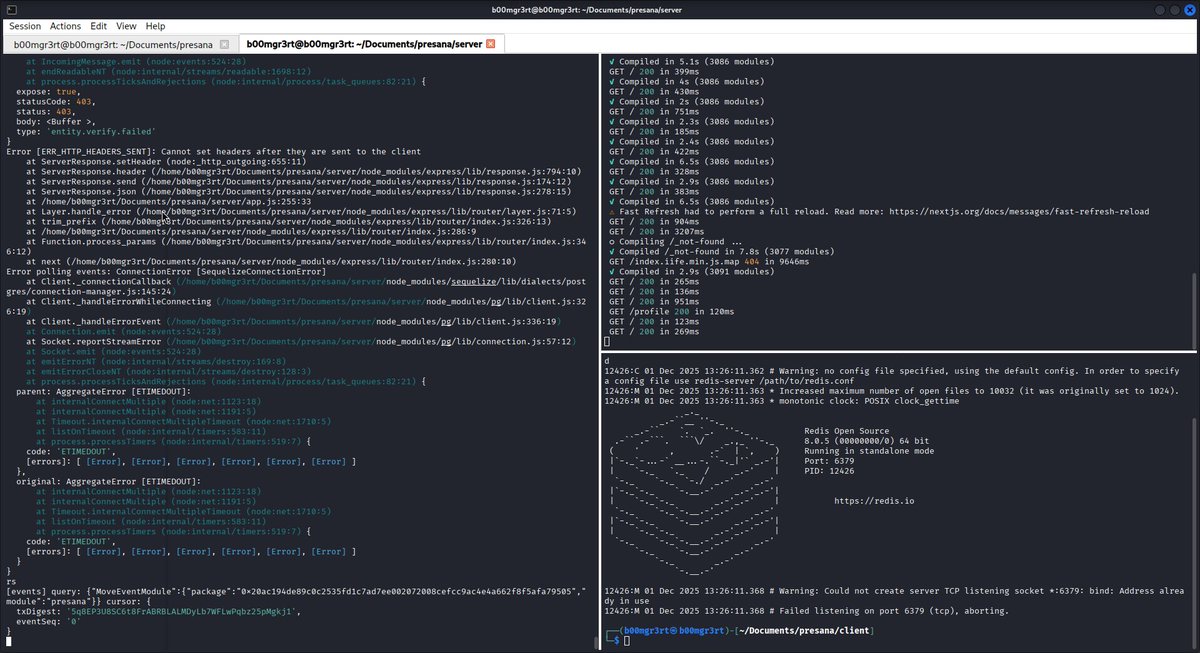Select the 'expose: true,' line
1200x653 pixels.
click(x=50, y=91)
